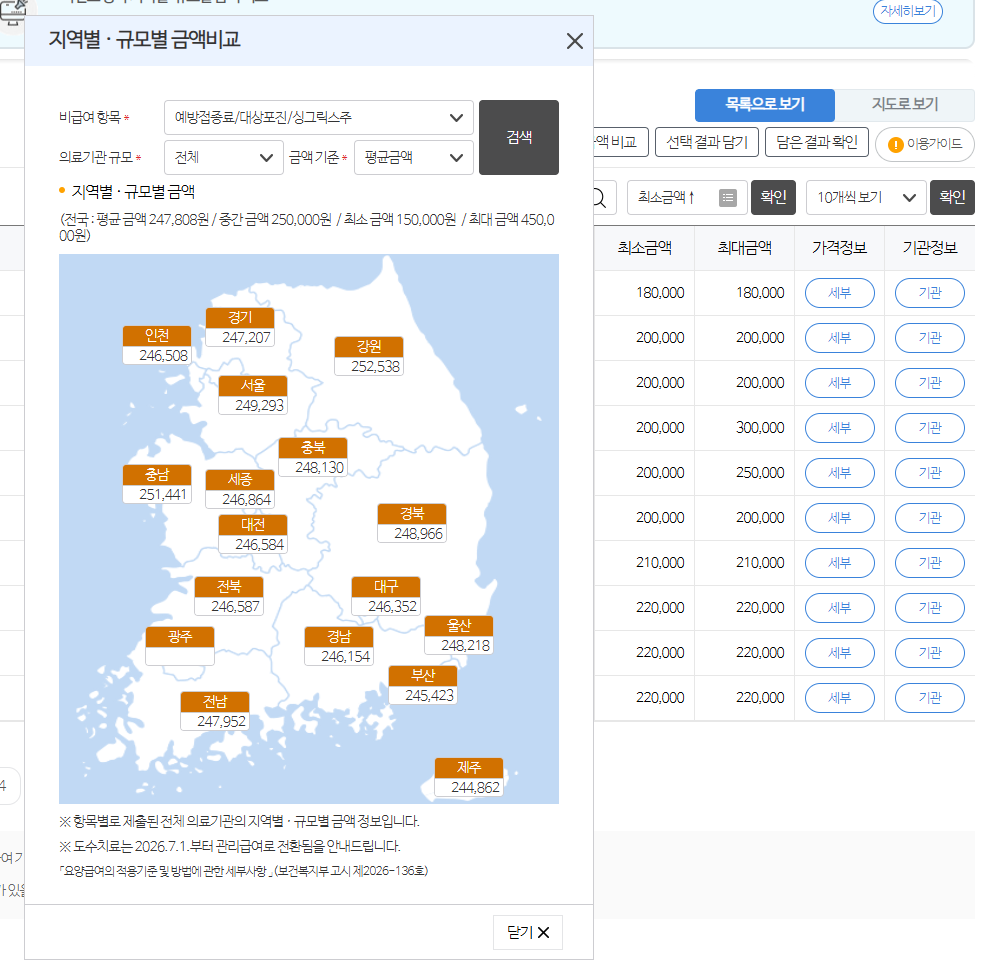
Task: Click 확인 button next to 최소금액 sort
Action: (773, 197)
